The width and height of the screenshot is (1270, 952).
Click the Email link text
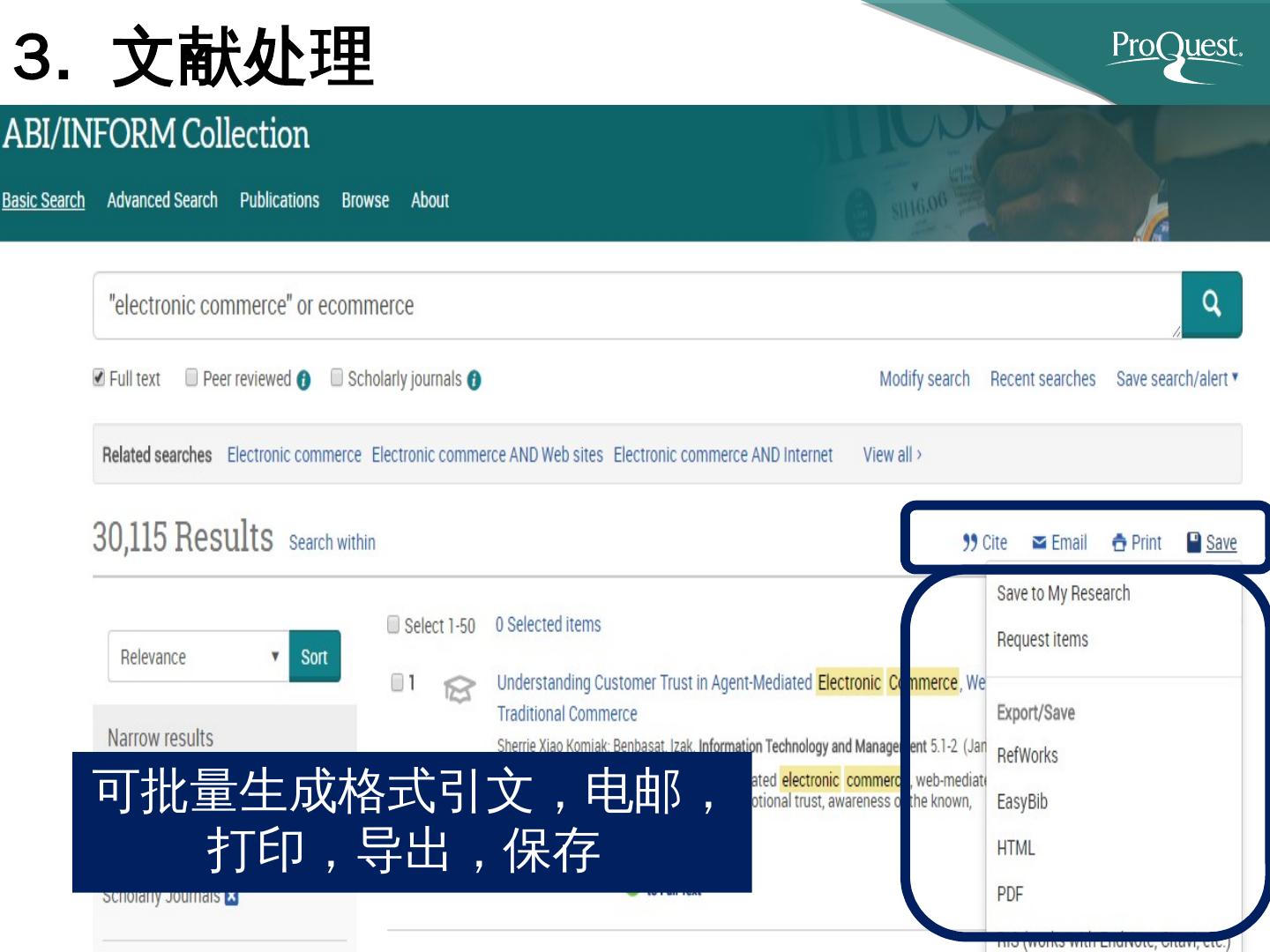point(1069,542)
